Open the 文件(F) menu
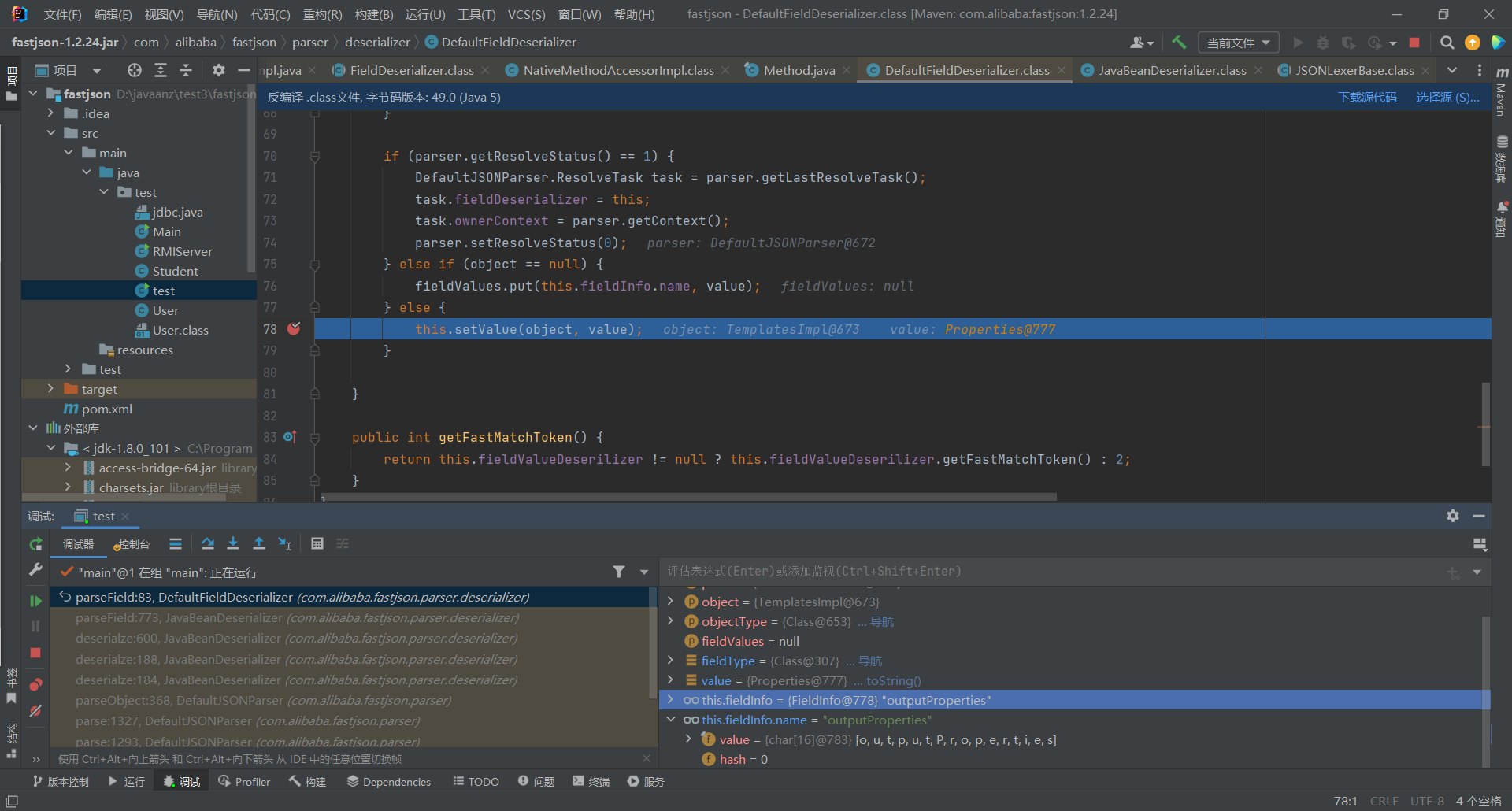1512x811 pixels. [x=62, y=14]
